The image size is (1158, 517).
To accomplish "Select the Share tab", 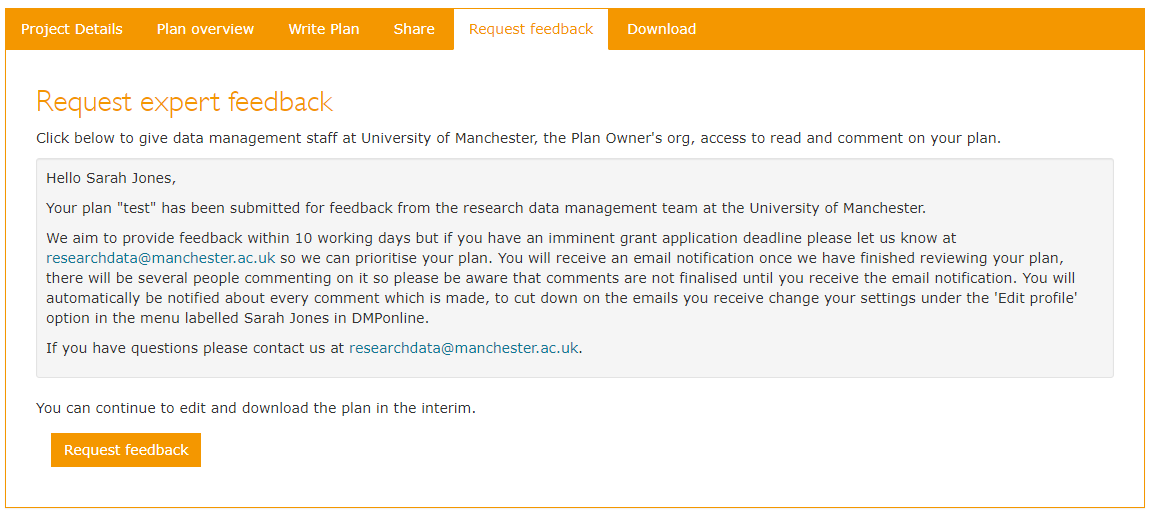I will click(414, 29).
